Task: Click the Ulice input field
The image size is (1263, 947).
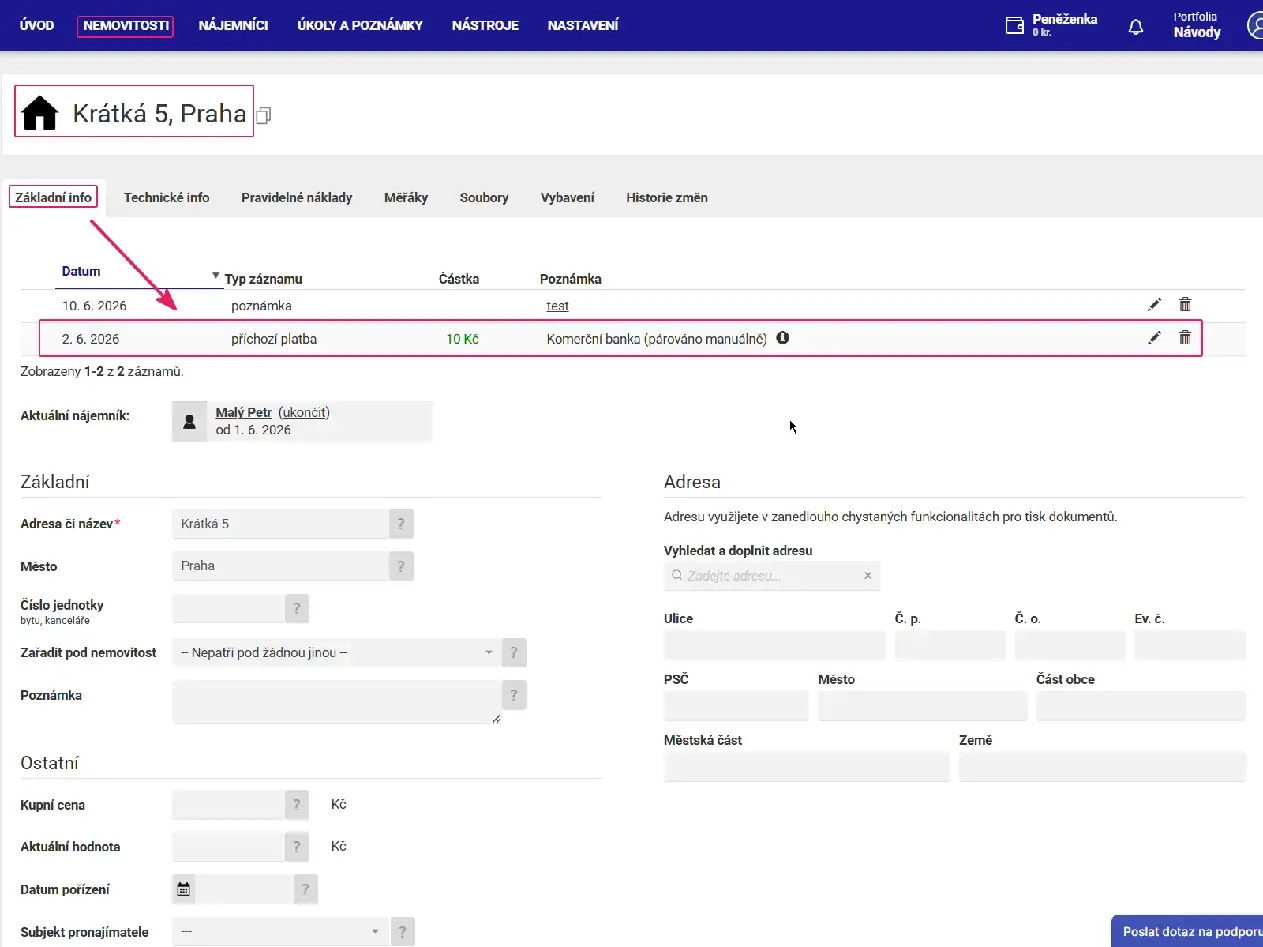Action: pos(774,645)
